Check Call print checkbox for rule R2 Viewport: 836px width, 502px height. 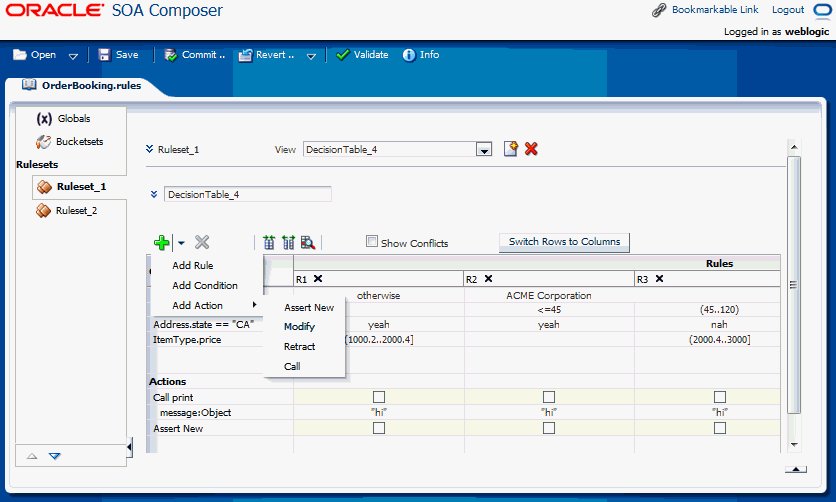tap(549, 397)
